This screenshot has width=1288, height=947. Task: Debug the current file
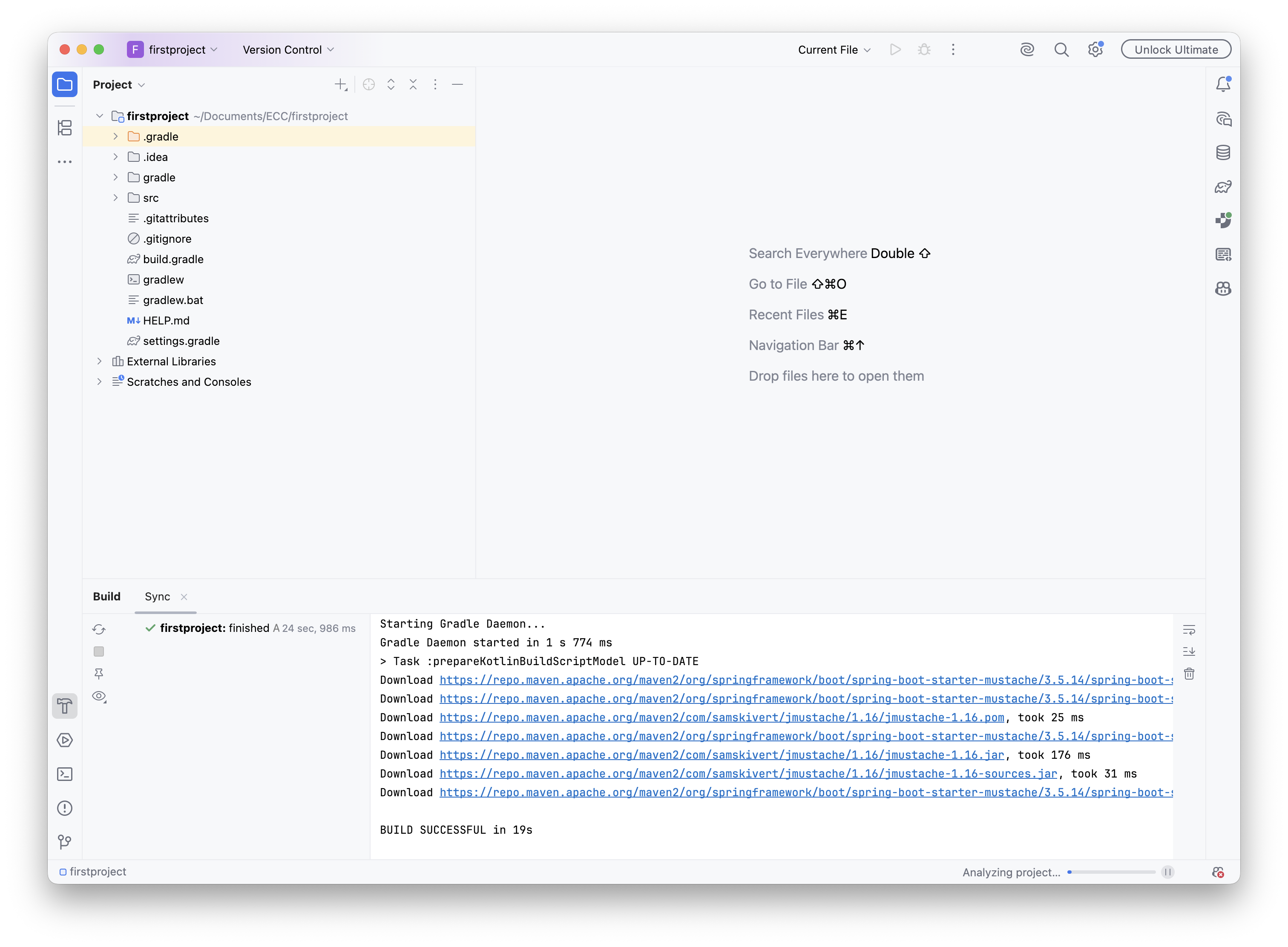click(x=924, y=50)
